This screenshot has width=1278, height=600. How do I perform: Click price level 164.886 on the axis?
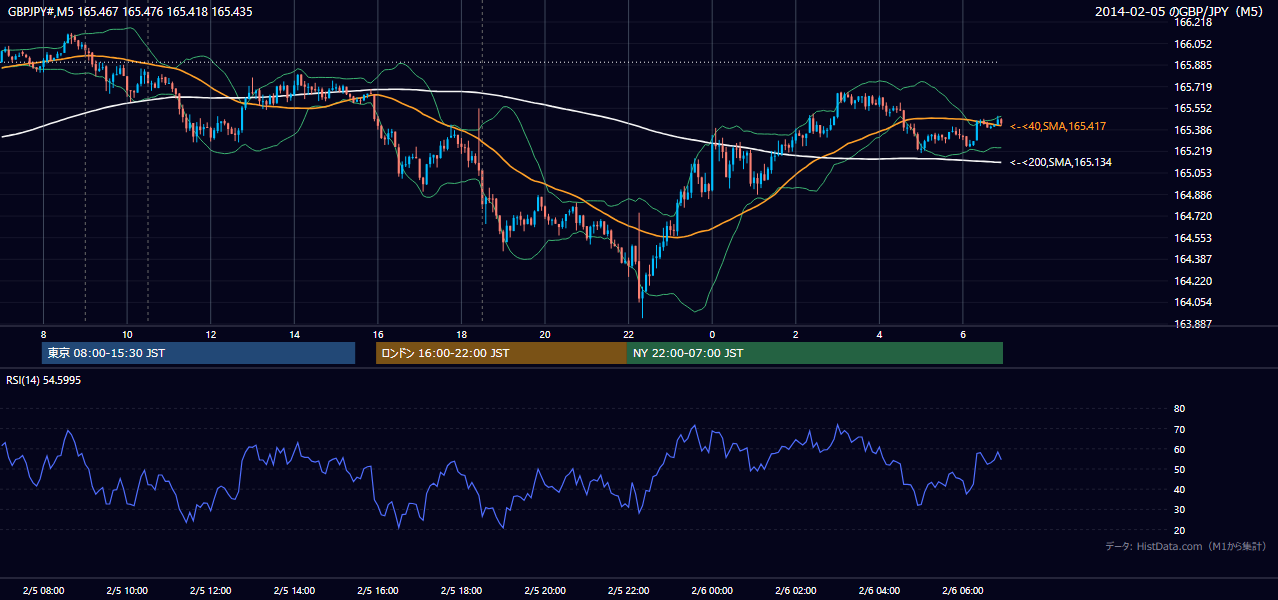coord(1193,195)
